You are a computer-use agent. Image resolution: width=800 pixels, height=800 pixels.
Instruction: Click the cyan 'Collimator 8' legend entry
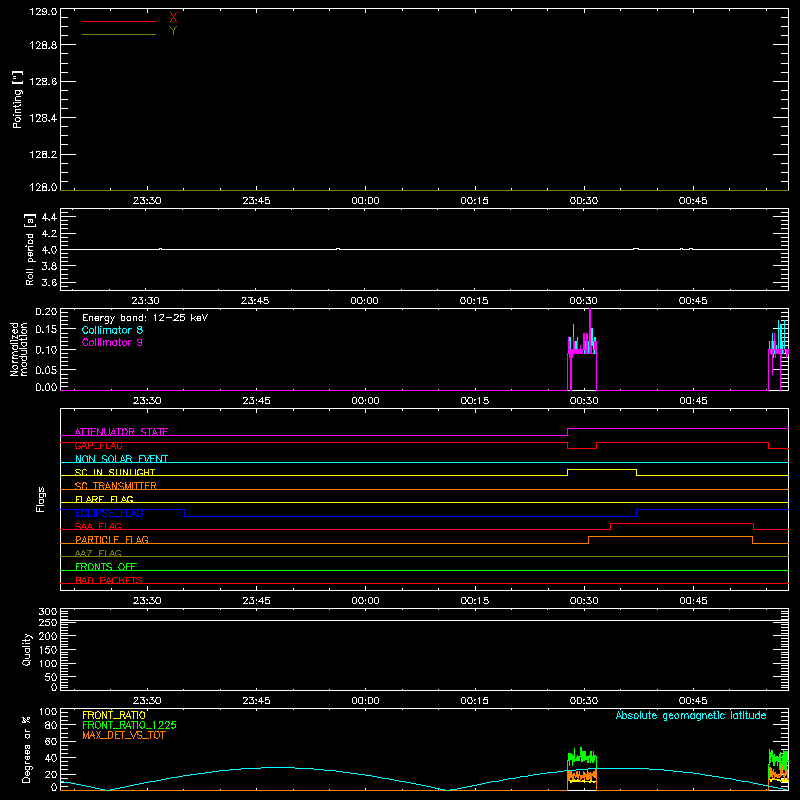click(x=112, y=330)
